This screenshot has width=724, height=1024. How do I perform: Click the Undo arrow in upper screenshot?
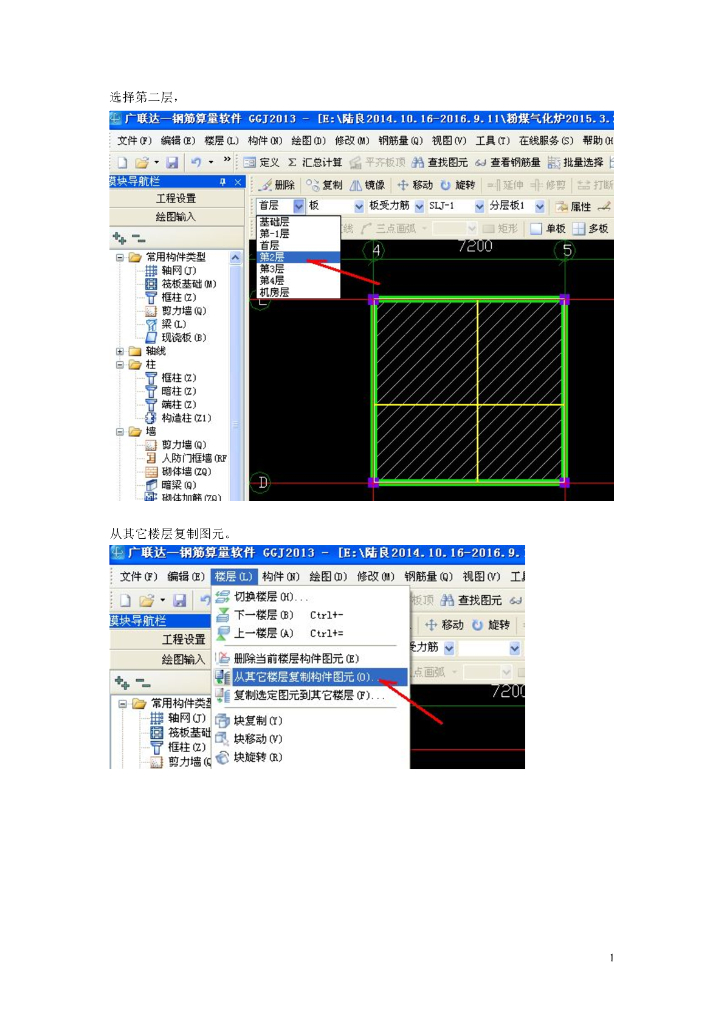point(196,162)
